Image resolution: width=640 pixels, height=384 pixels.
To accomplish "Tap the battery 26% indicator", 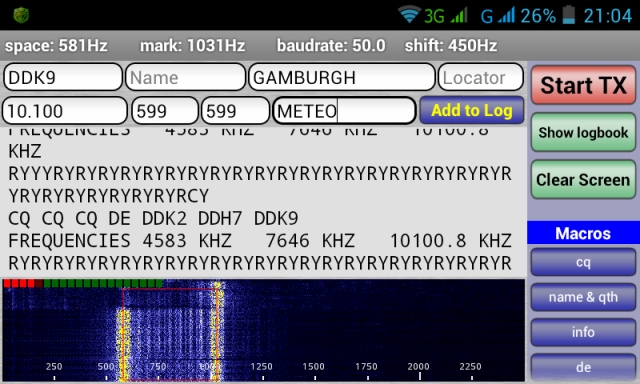I will (x=549, y=16).
